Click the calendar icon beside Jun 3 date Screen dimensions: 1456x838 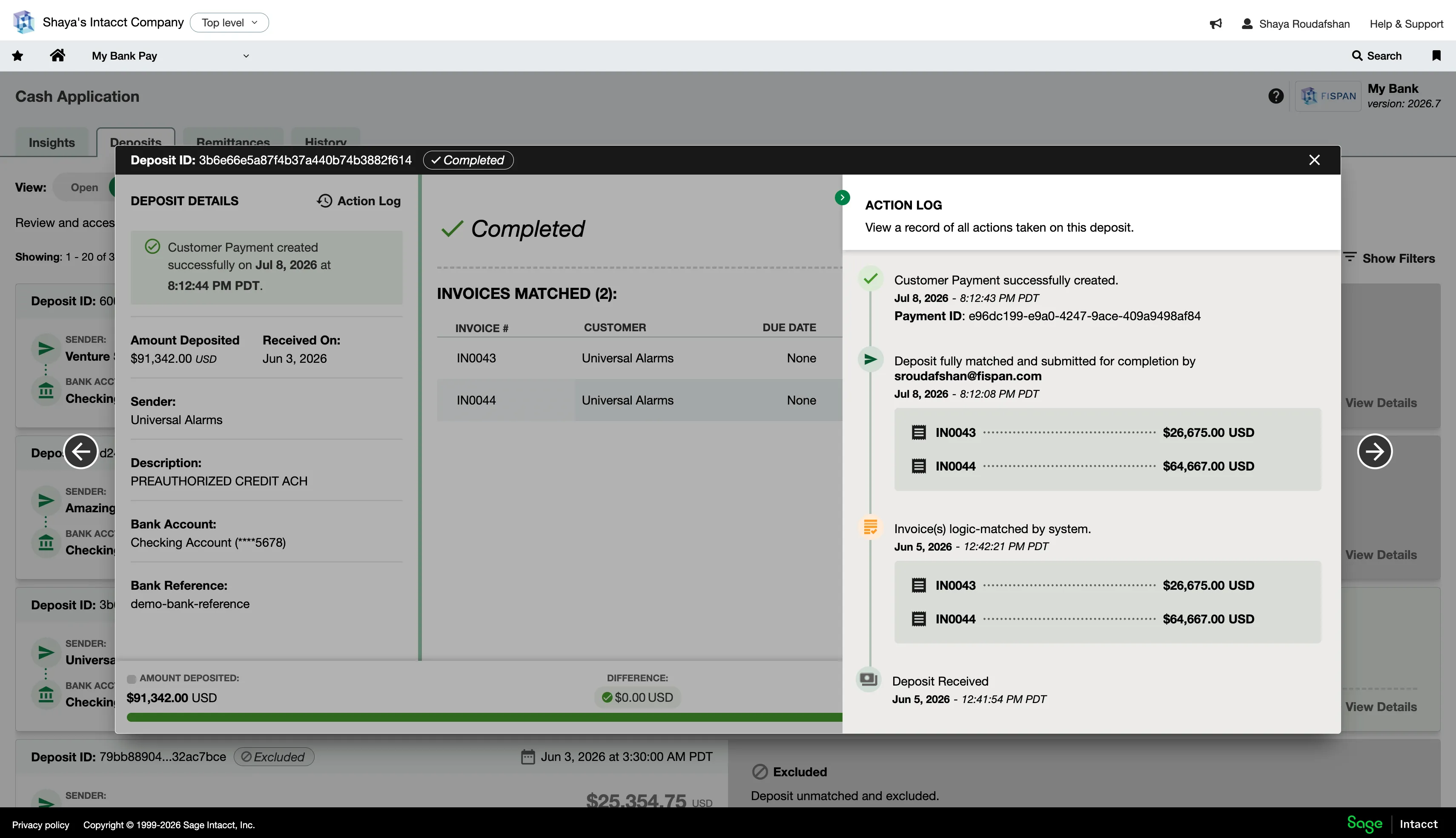point(527,757)
